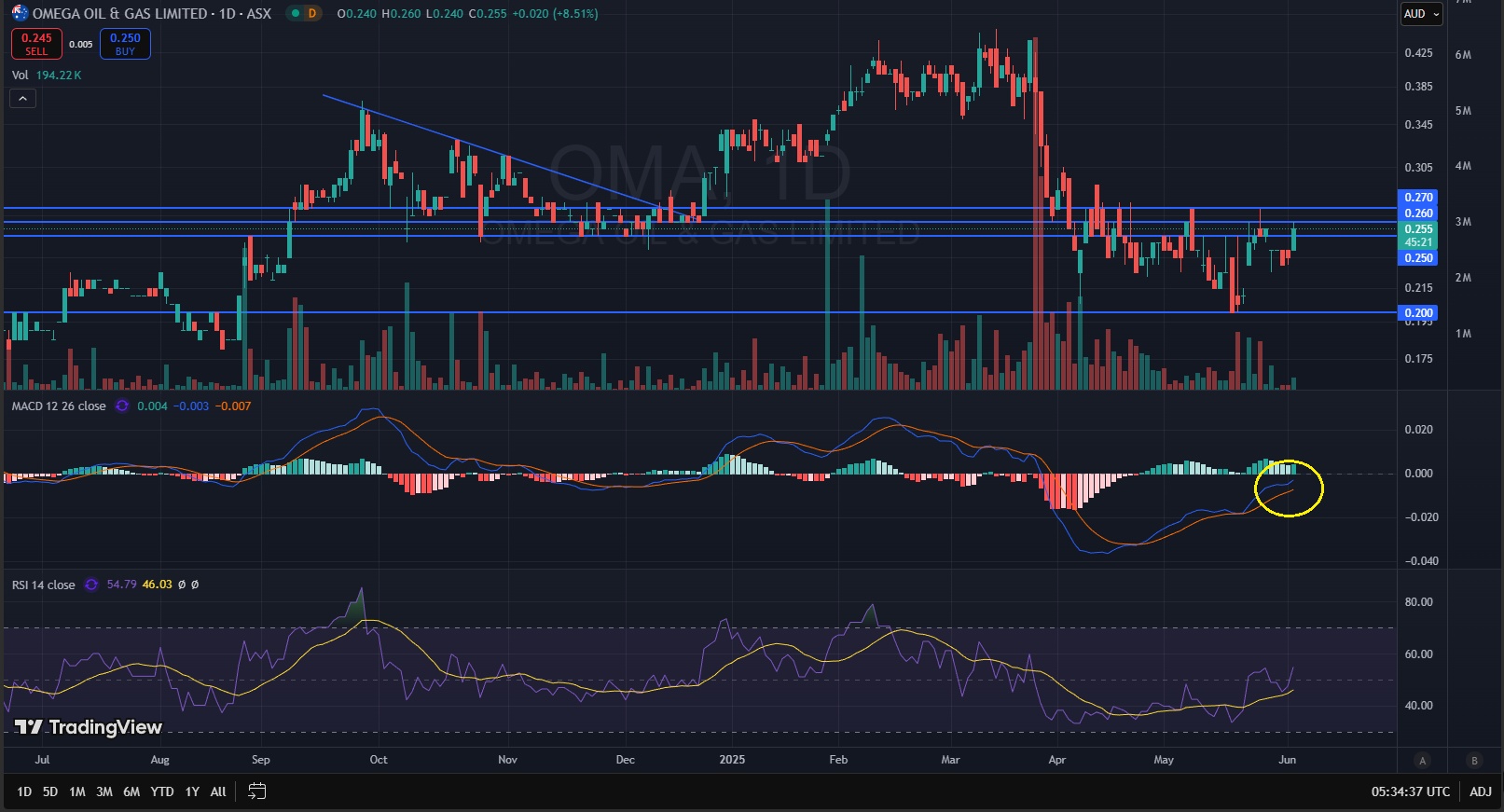Click the green 0.255 current price label
Viewport: 1504px width, 812px height.
pos(1418,235)
